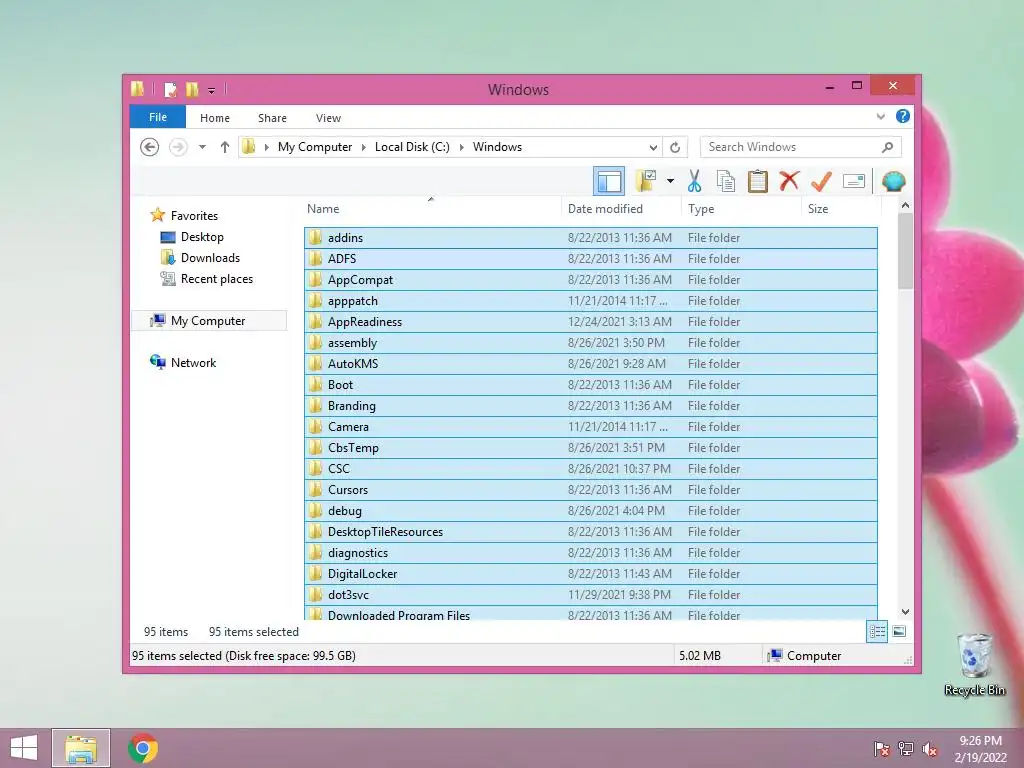Click the red X Delete icon
Viewport: 1024px width, 768px height.
tap(789, 181)
